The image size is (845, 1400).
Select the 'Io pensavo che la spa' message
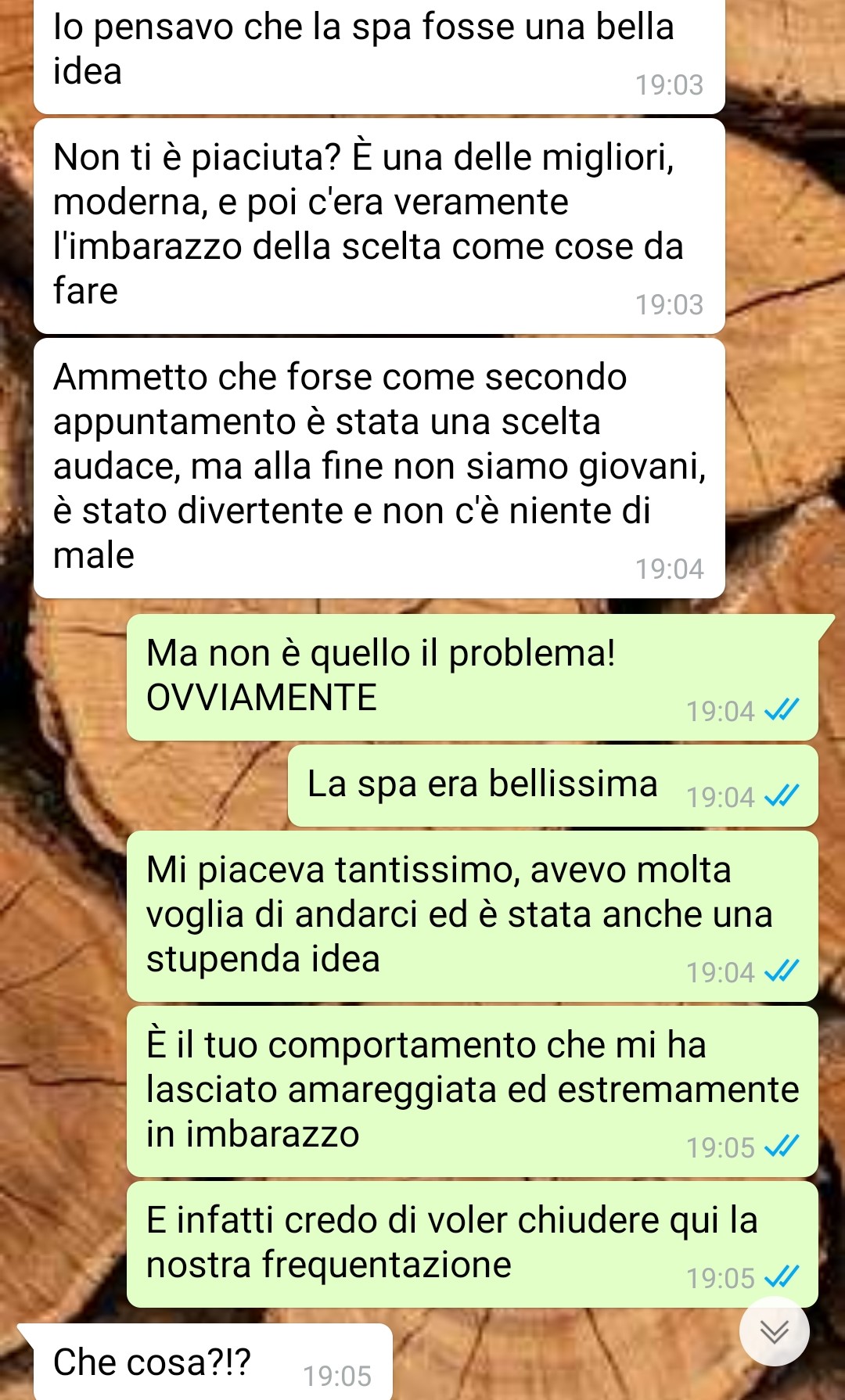pos(379,56)
